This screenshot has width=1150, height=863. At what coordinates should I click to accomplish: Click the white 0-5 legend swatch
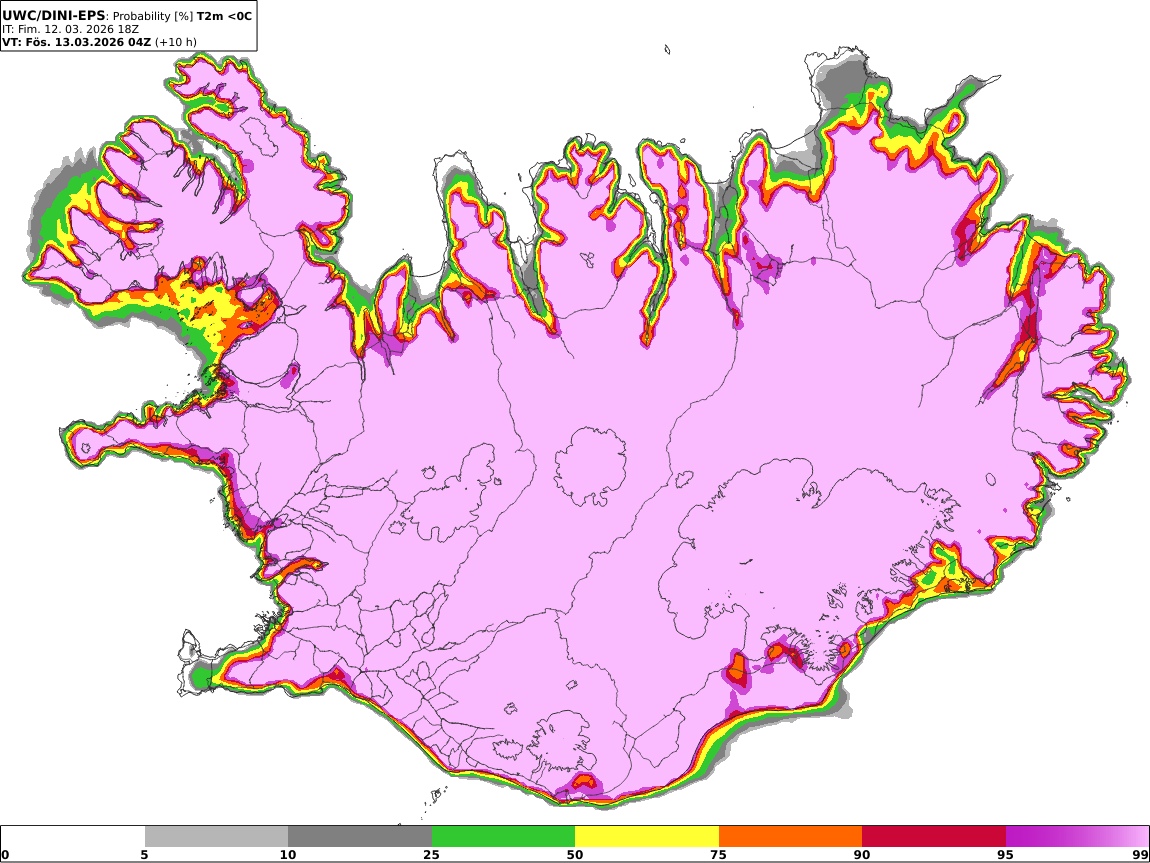73,837
